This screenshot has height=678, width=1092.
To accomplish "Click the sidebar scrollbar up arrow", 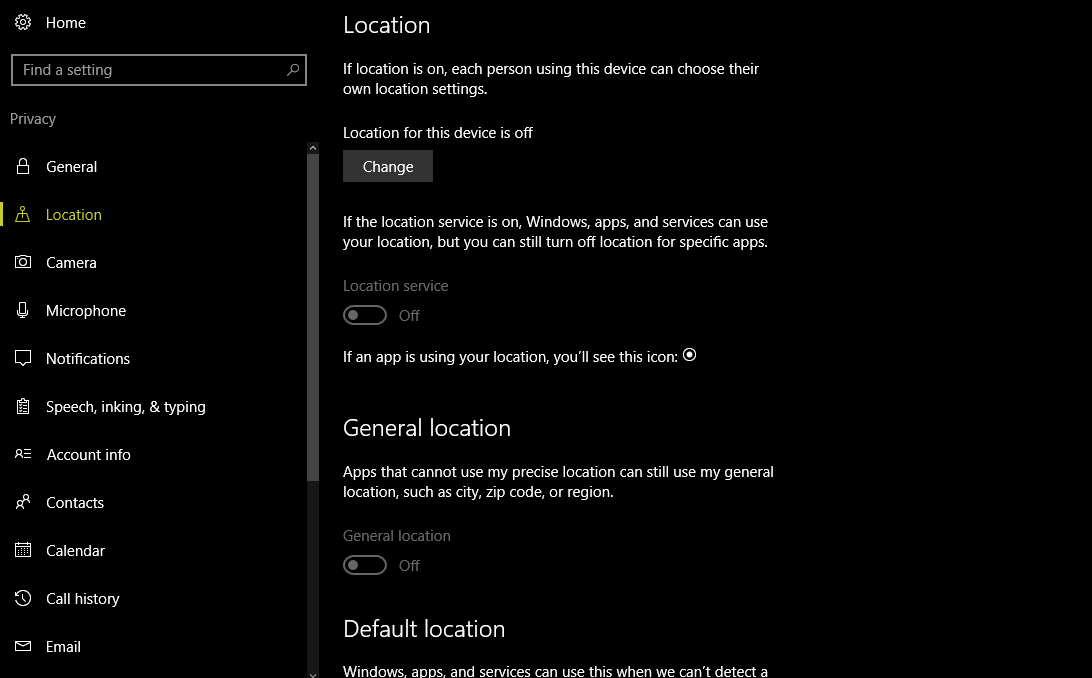I will point(313,148).
